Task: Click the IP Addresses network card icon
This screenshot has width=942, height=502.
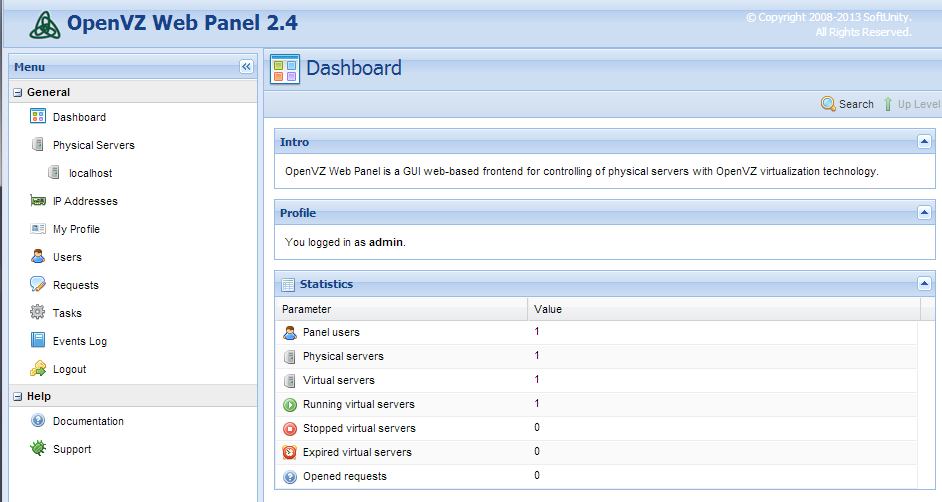Action: 38,201
